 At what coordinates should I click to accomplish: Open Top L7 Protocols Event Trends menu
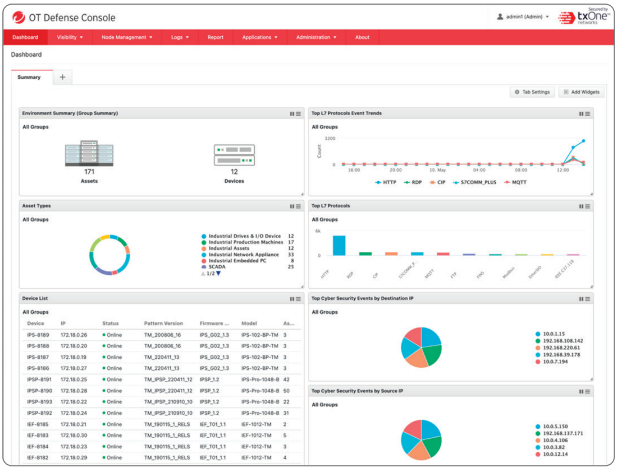587,114
